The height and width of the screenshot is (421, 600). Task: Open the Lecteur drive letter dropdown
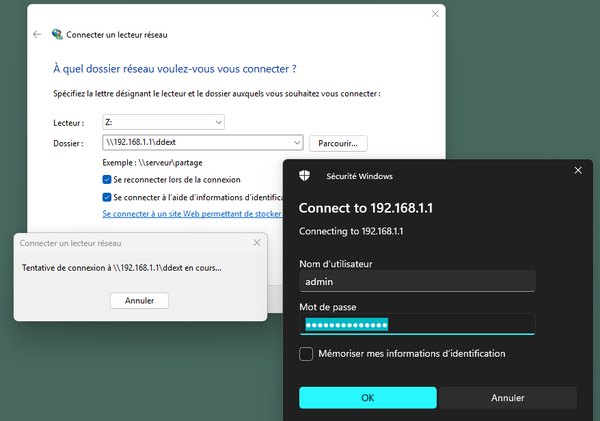point(218,122)
